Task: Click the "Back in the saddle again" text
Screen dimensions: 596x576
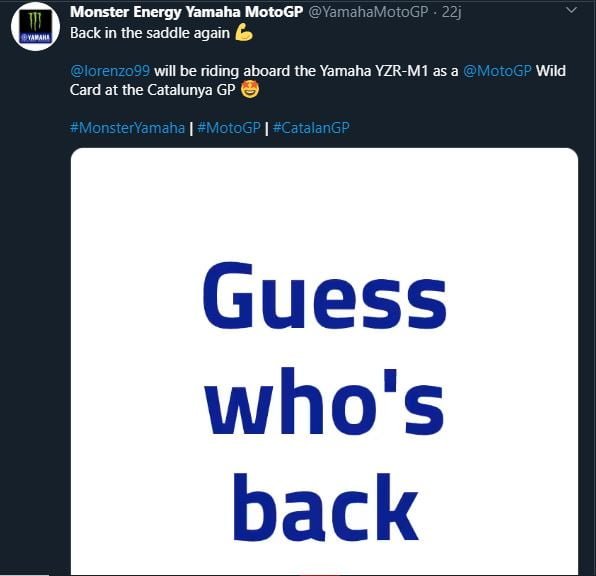Action: tap(150, 33)
